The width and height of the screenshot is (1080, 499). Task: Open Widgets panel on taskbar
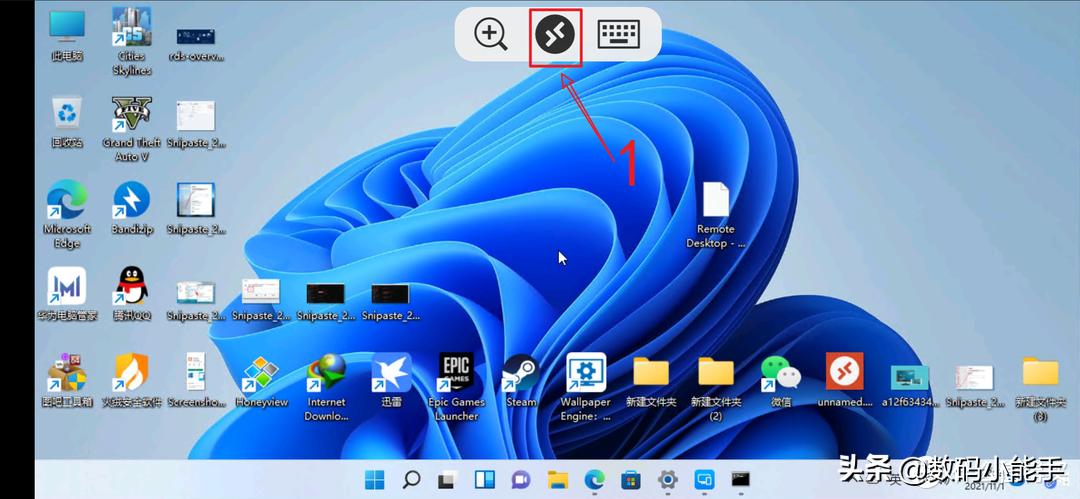[484, 480]
